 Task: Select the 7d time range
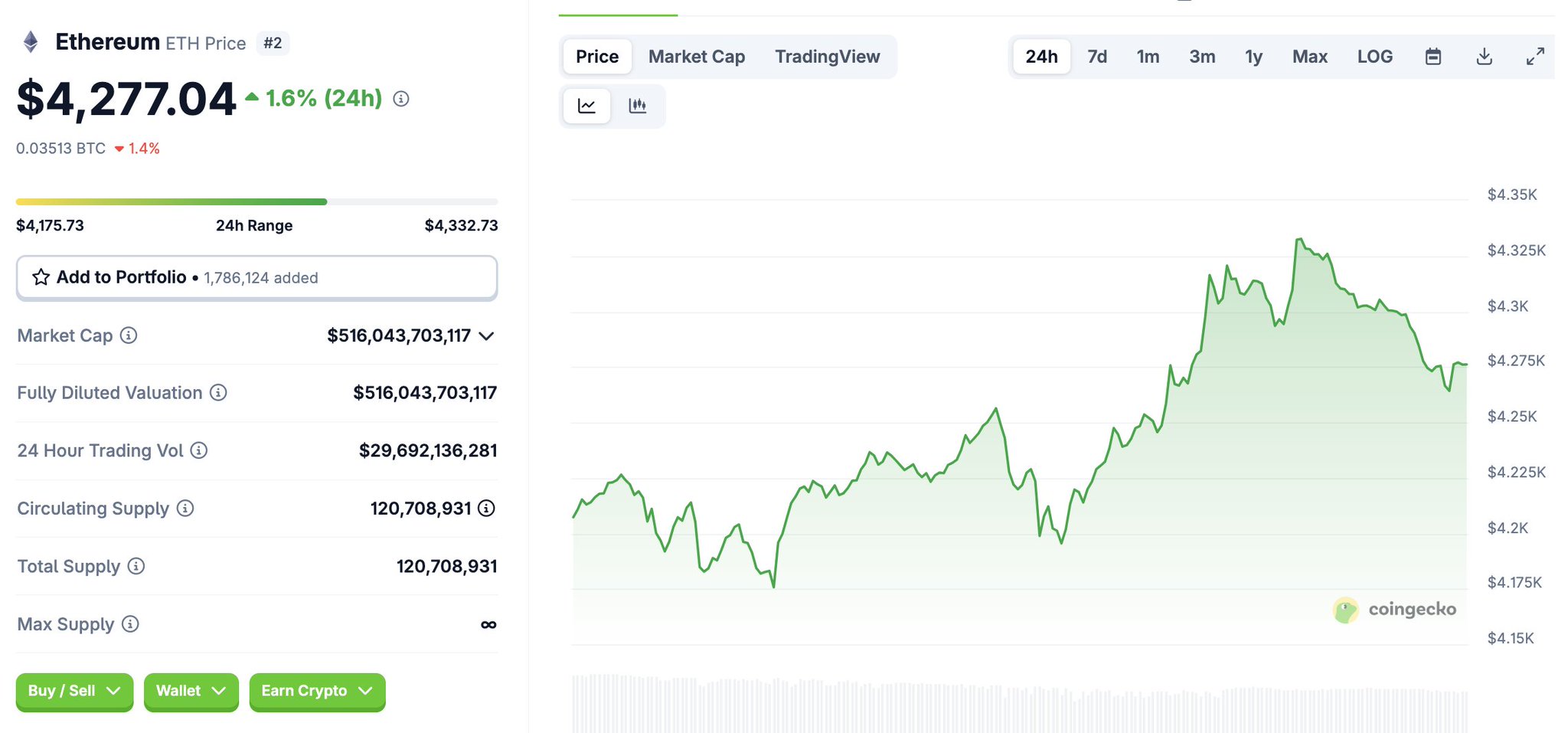pyautogui.click(x=1097, y=57)
